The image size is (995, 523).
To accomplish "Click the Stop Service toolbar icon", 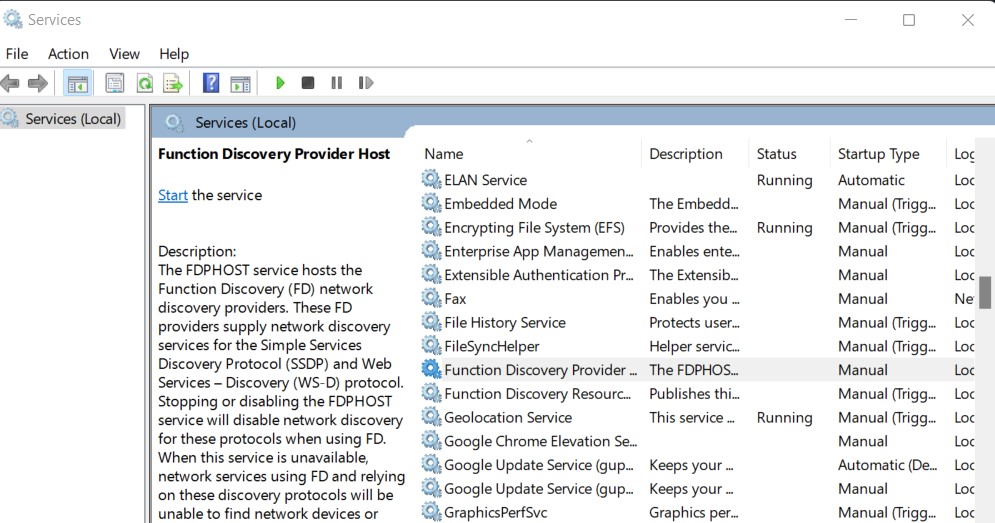I will 308,83.
